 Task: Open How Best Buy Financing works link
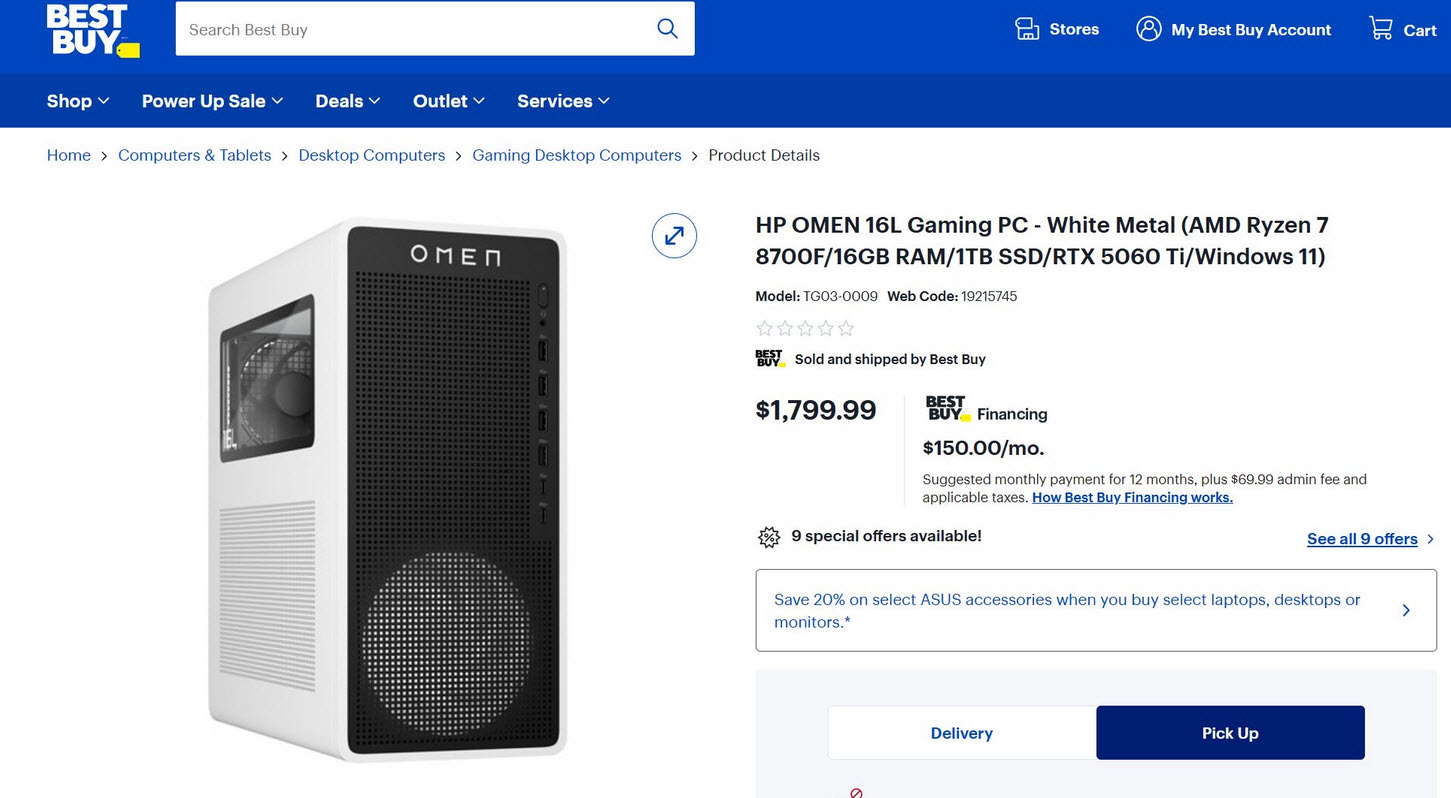[1132, 498]
